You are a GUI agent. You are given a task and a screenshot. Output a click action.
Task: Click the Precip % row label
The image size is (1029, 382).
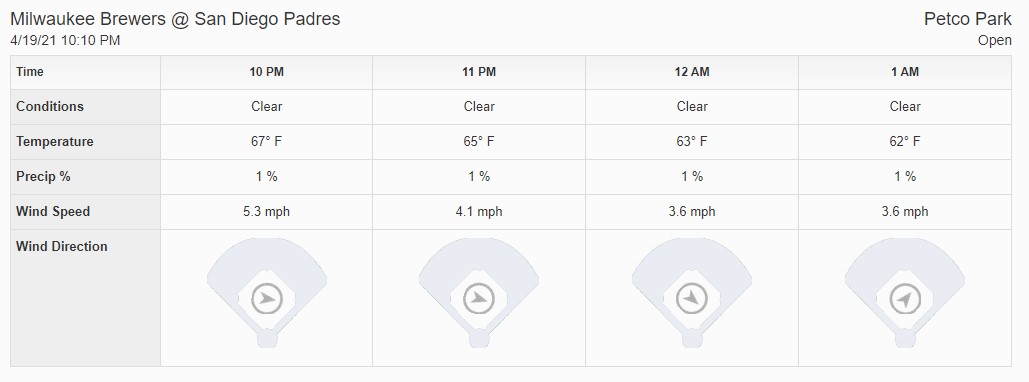pyautogui.click(x=43, y=177)
